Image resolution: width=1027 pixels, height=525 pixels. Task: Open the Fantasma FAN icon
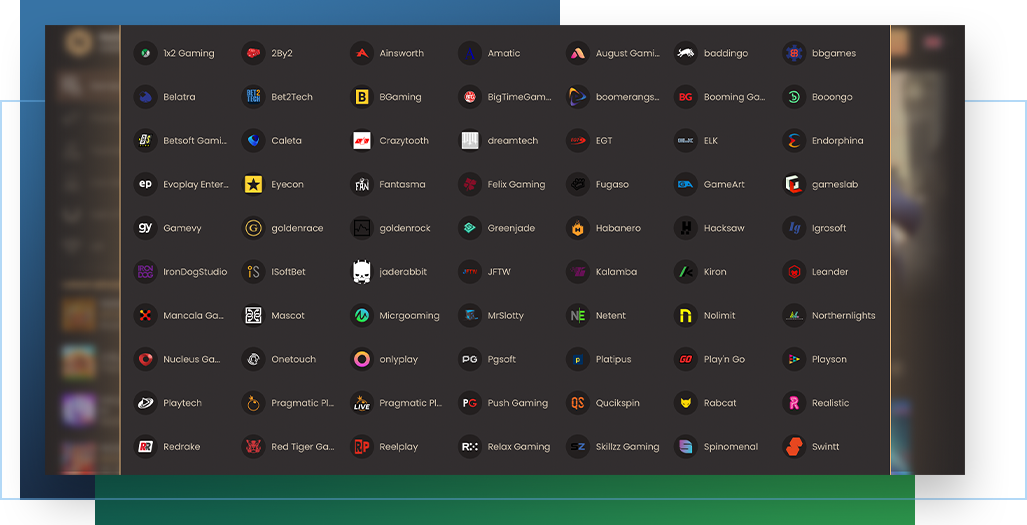pos(362,185)
